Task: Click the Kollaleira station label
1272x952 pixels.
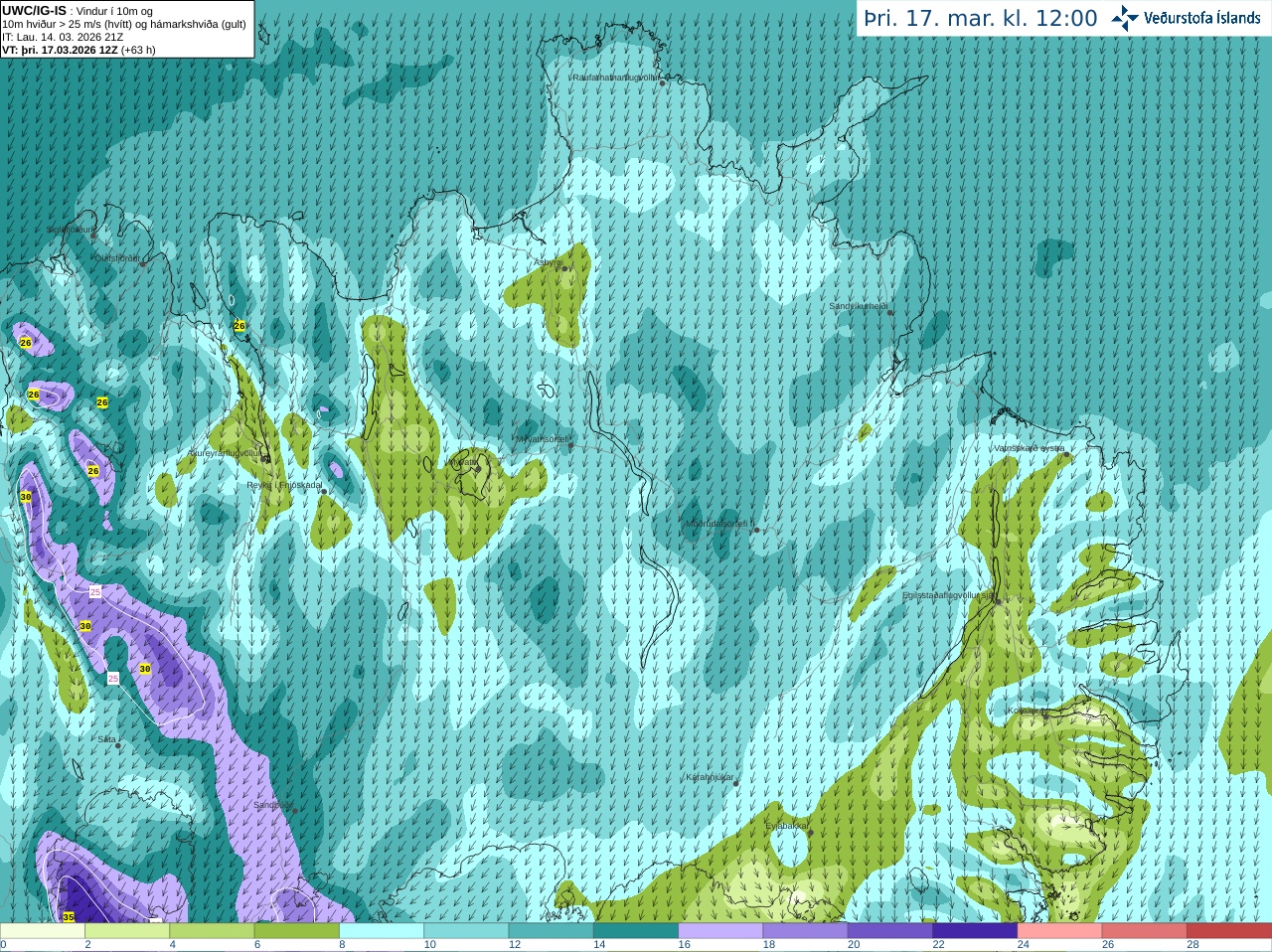Action: click(1025, 711)
